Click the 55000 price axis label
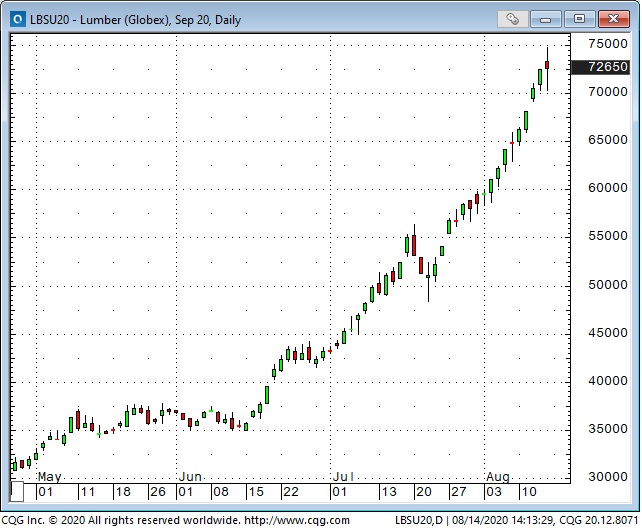 click(608, 236)
